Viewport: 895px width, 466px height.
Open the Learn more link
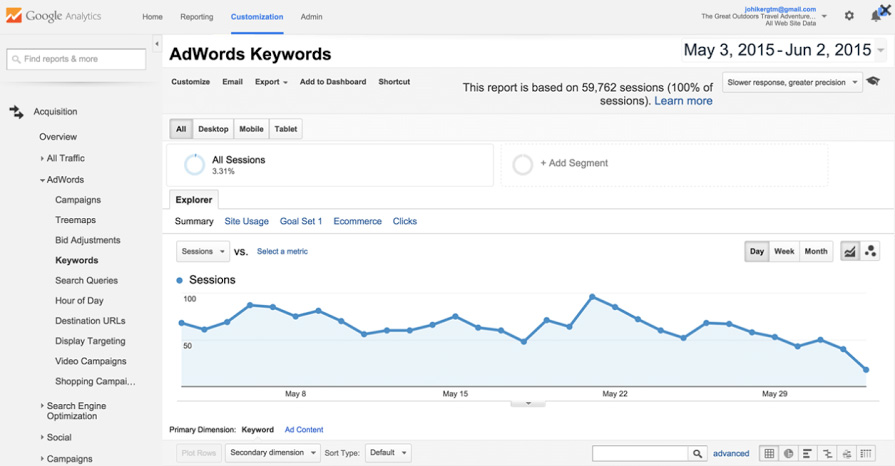(683, 101)
